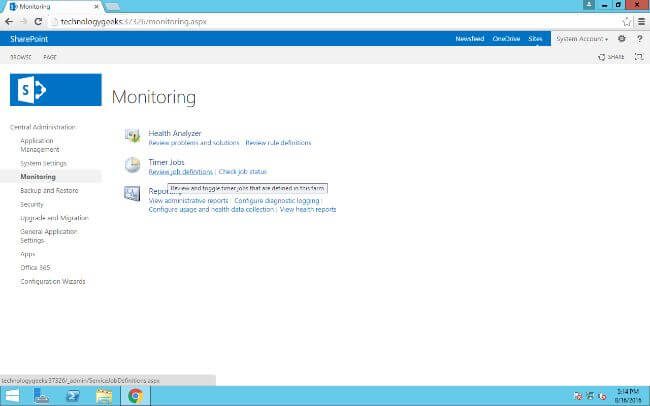Select the Monitoring browser tab

pyautogui.click(x=52, y=7)
